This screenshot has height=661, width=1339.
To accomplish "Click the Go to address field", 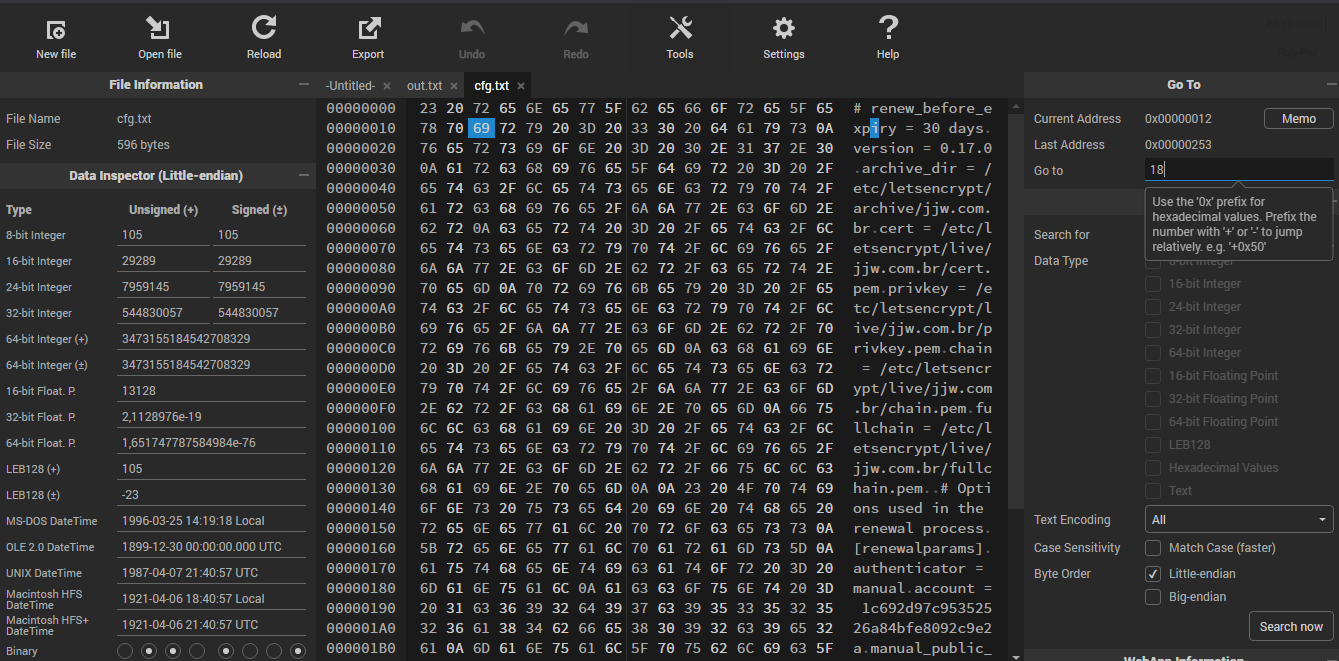I will [x=1238, y=171].
